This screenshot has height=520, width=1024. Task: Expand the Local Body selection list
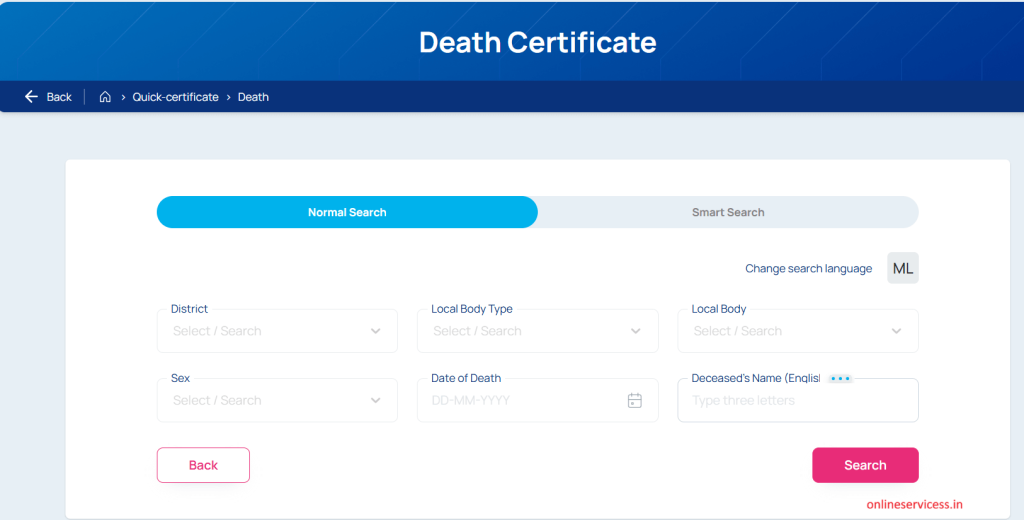tap(797, 331)
